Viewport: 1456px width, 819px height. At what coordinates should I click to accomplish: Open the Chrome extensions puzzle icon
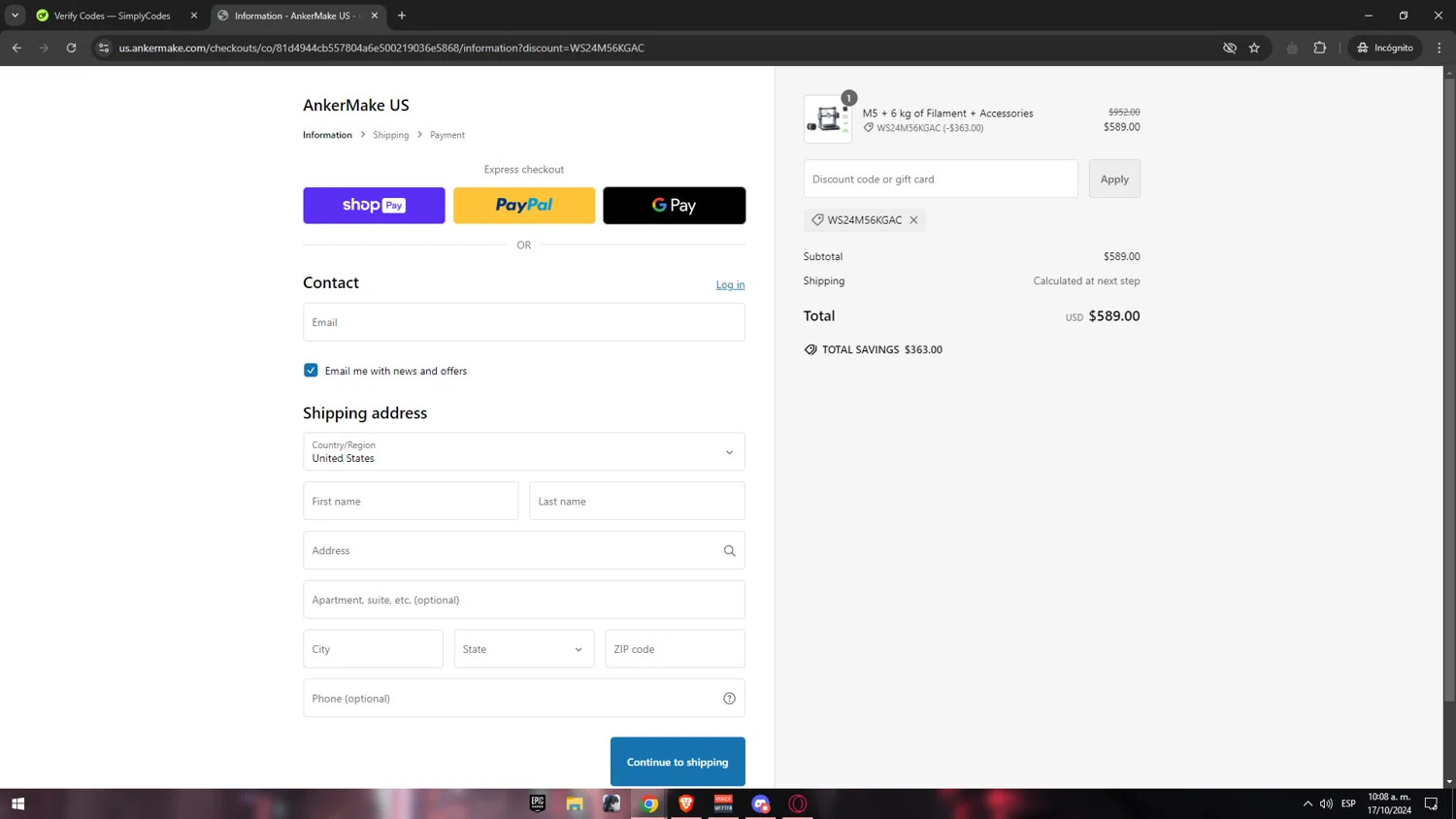[x=1319, y=48]
